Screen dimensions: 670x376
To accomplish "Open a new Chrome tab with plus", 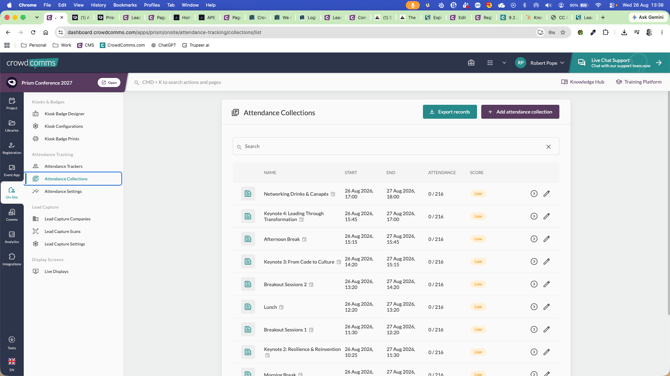I will [x=602, y=18].
